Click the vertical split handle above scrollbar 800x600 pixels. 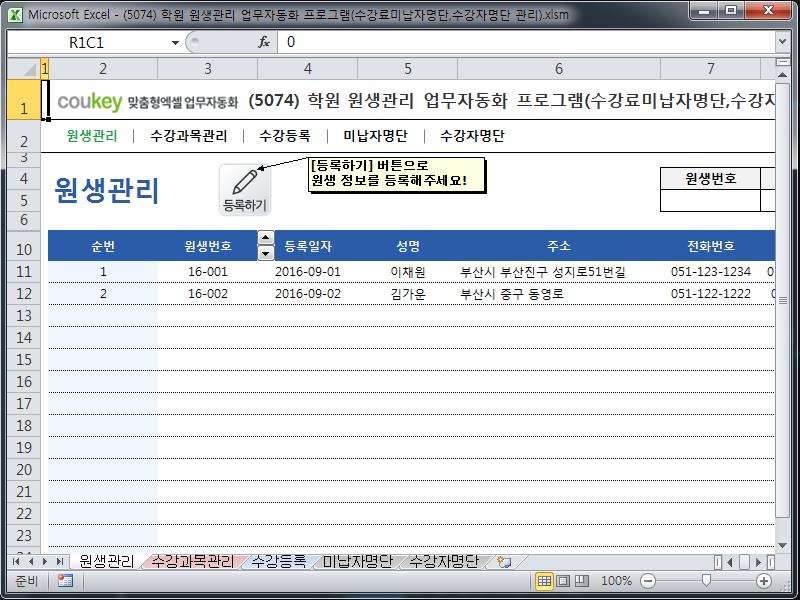(x=783, y=62)
